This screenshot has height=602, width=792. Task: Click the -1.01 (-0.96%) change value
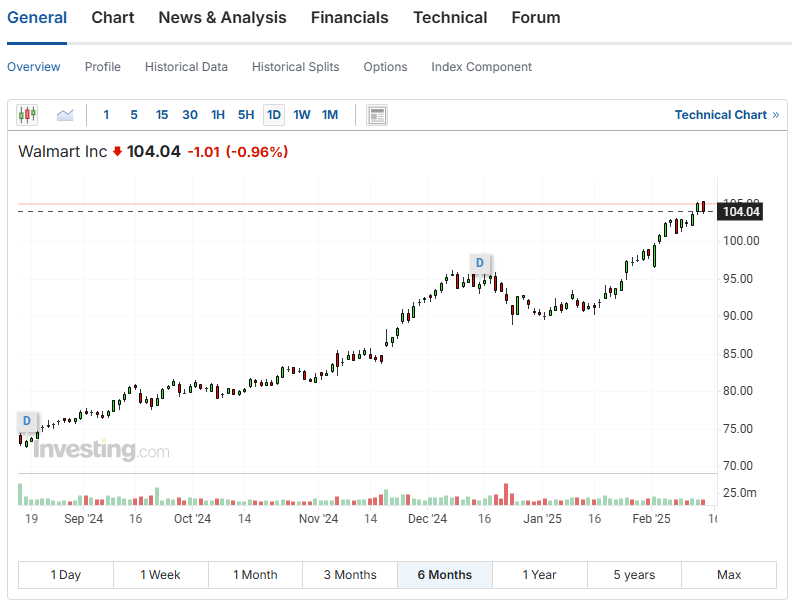(238, 152)
